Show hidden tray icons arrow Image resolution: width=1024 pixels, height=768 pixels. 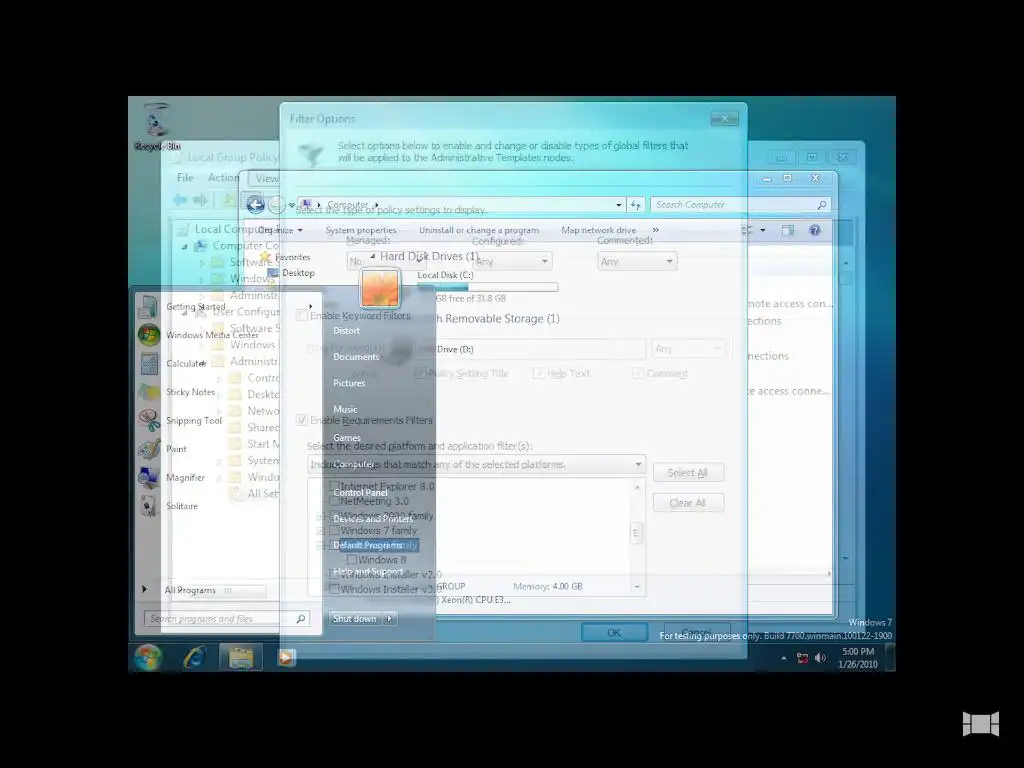point(784,658)
